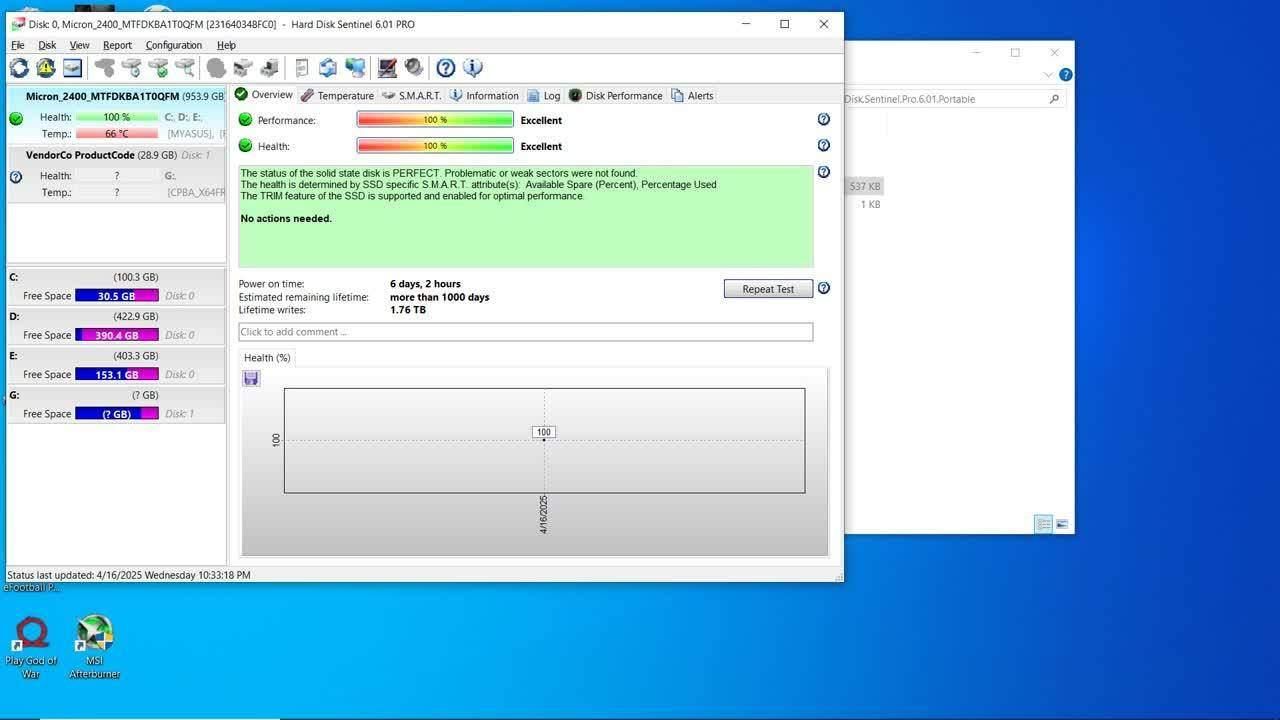
Task: Click the save floppy icon above health chart
Action: click(x=251, y=378)
